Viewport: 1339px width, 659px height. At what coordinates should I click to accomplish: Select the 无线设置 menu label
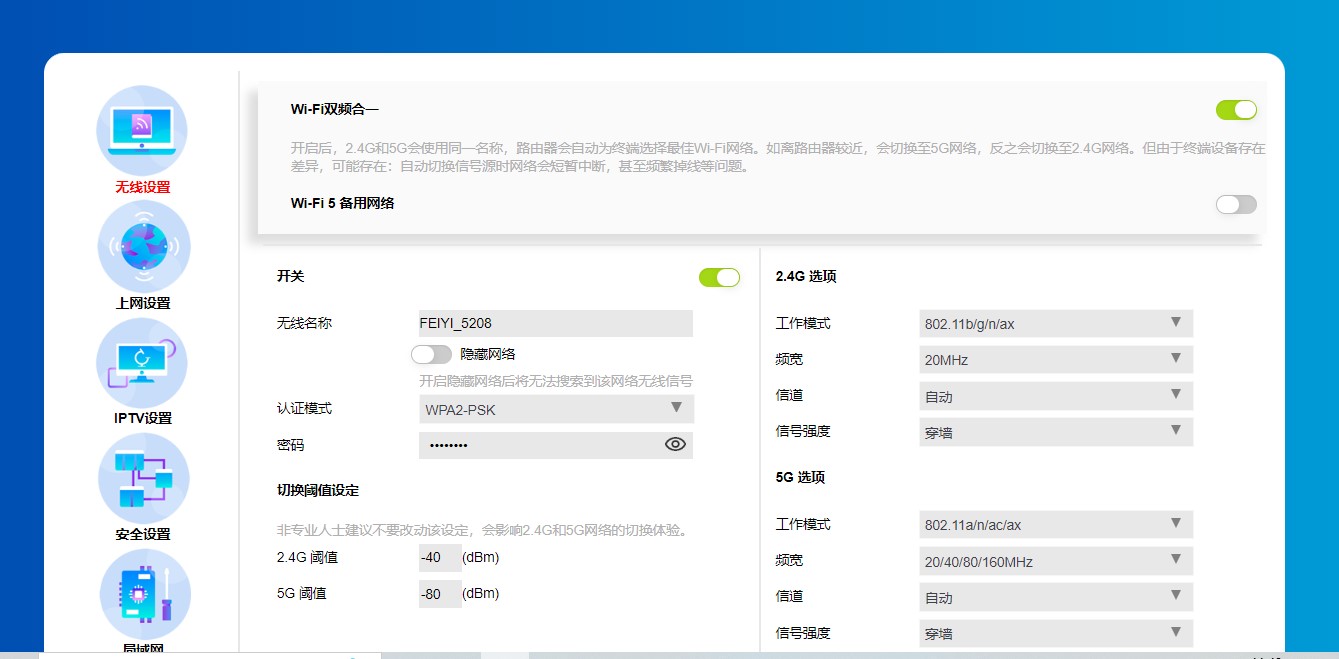point(143,187)
